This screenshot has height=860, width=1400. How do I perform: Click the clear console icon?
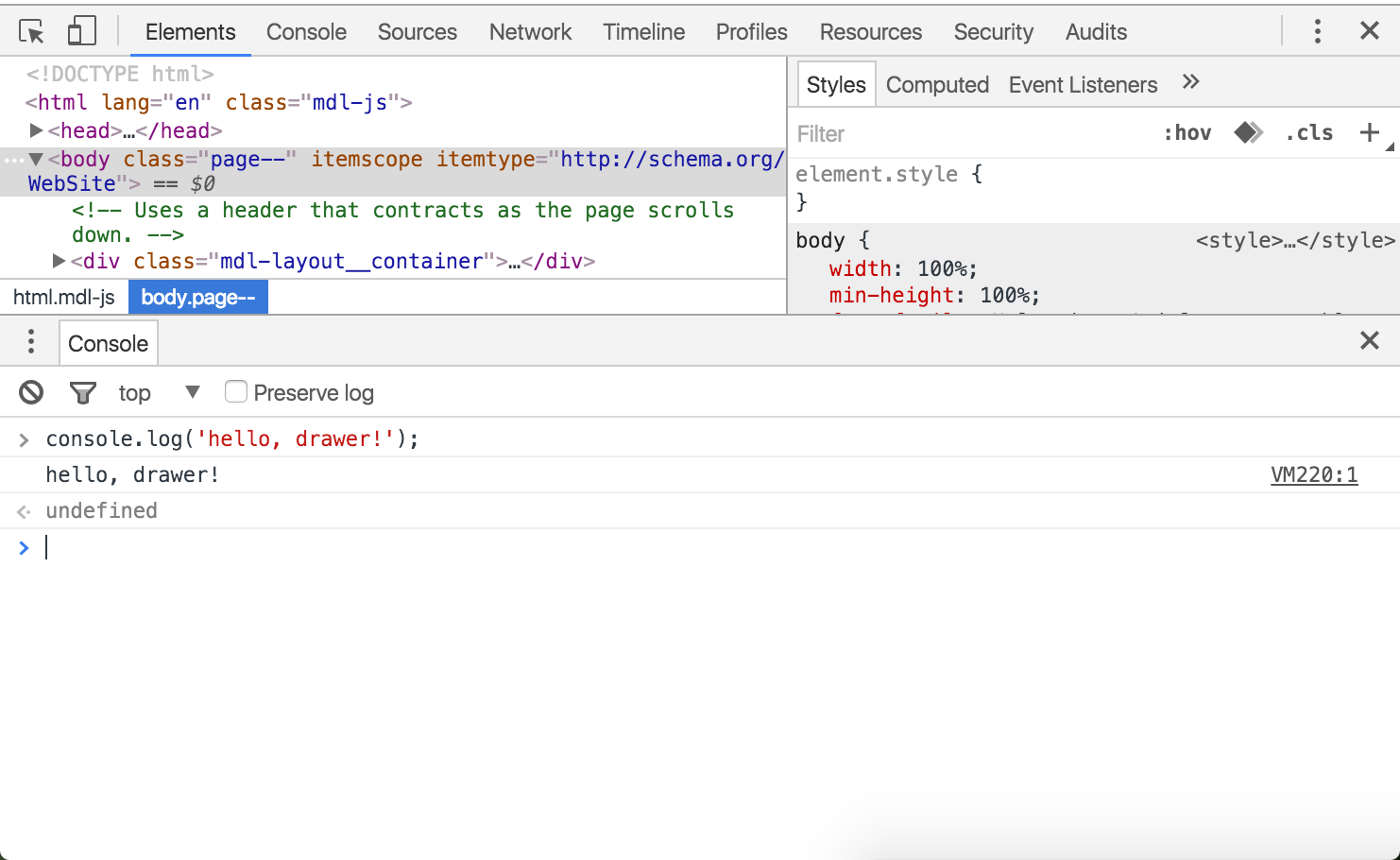(x=31, y=392)
